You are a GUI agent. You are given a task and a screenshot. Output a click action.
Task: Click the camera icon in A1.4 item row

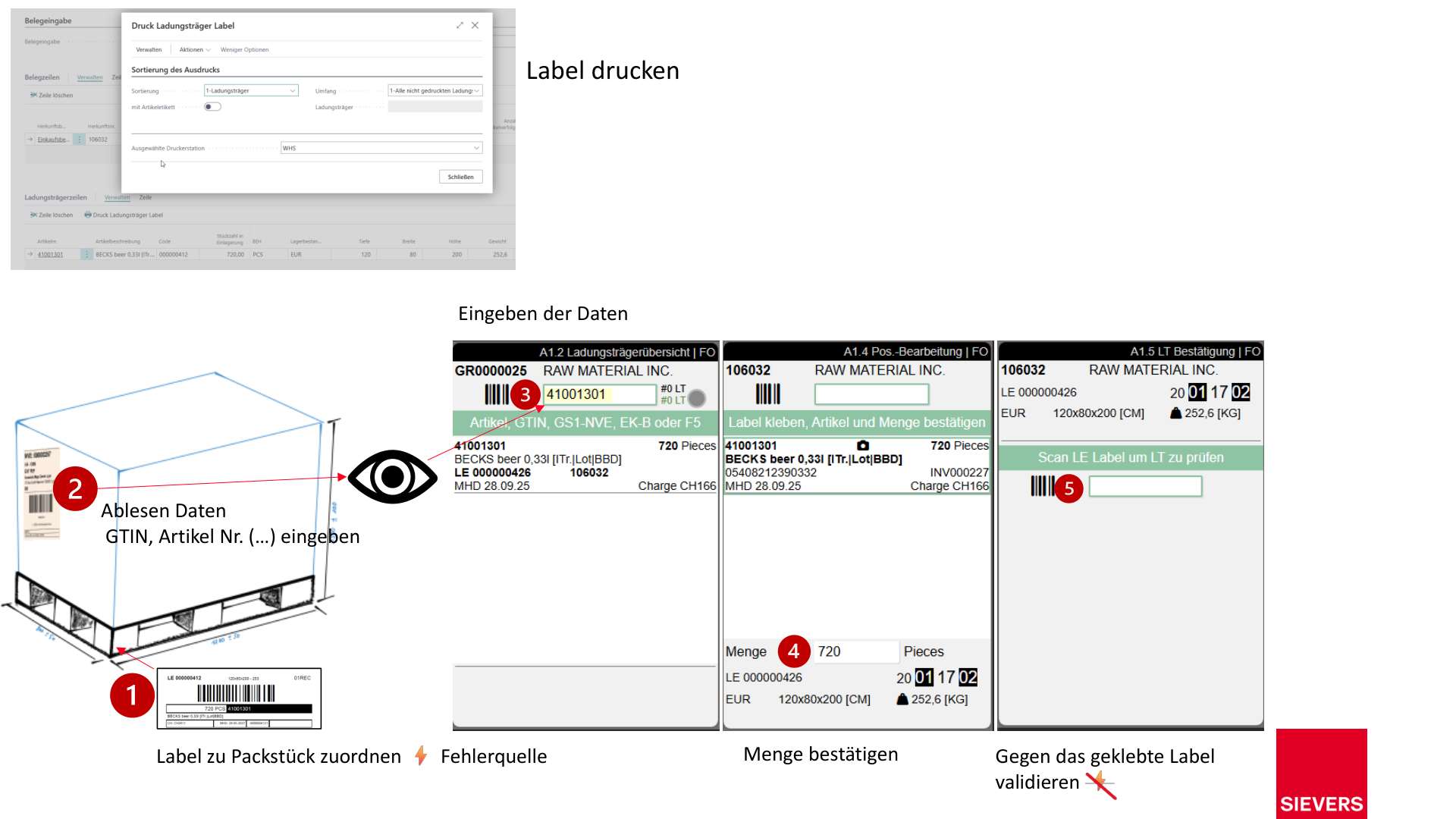click(863, 446)
